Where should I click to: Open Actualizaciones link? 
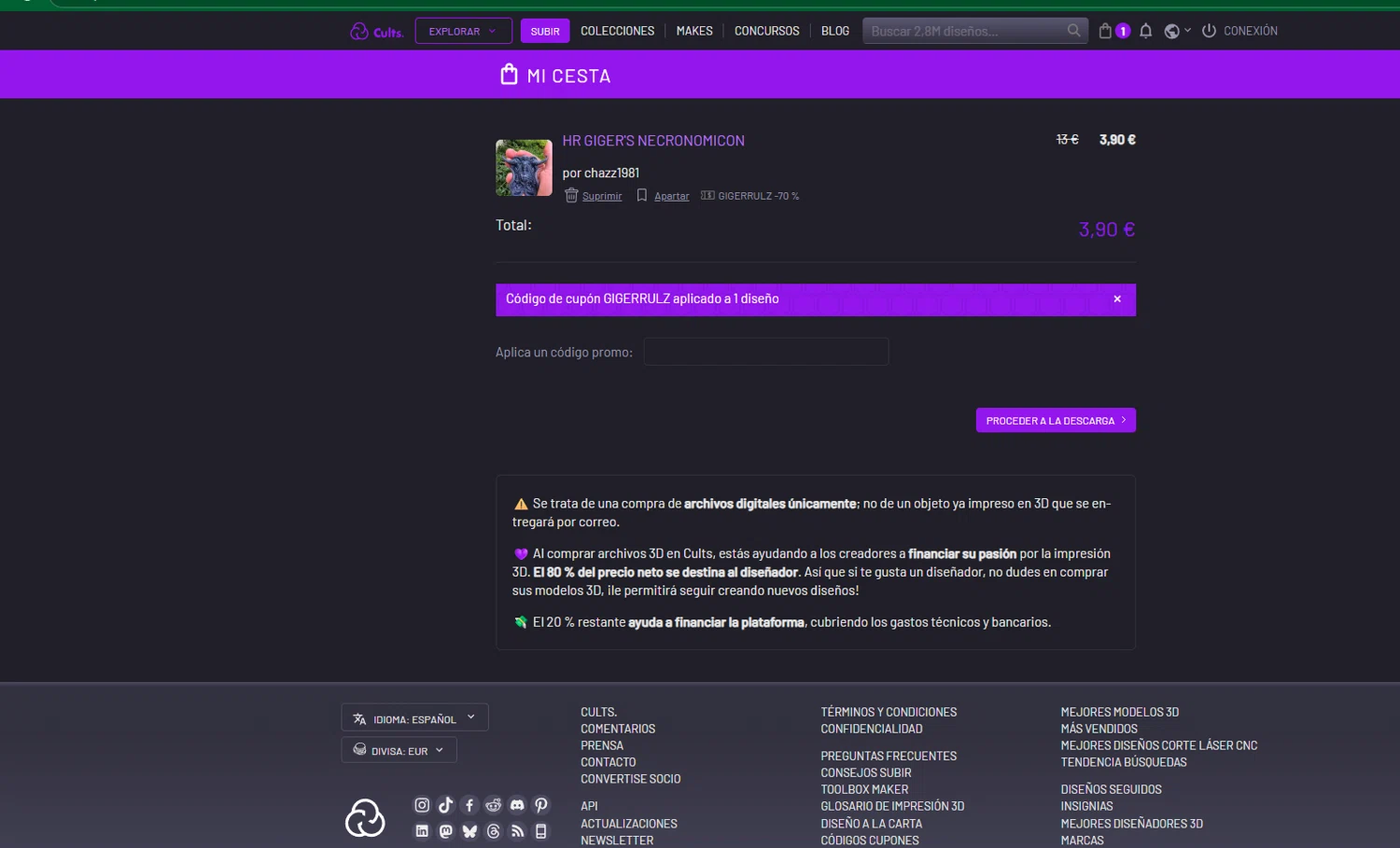click(629, 824)
